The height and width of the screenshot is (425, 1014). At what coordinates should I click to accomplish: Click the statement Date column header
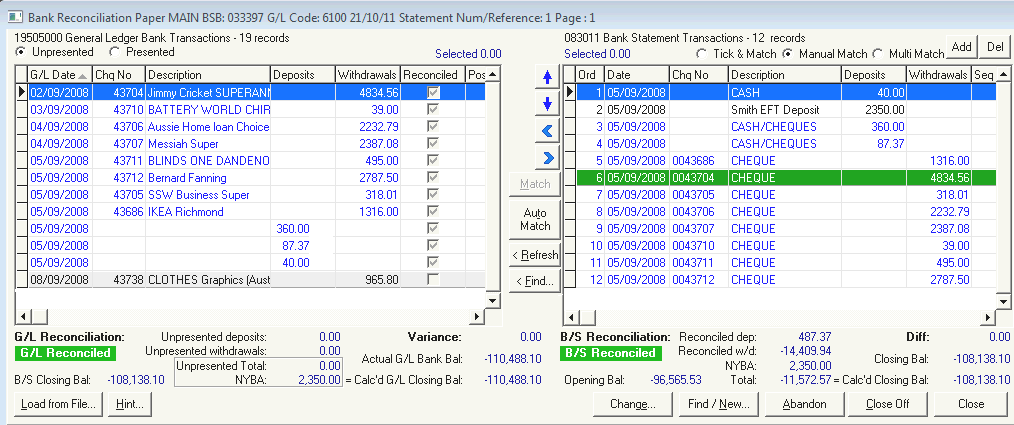coord(637,75)
